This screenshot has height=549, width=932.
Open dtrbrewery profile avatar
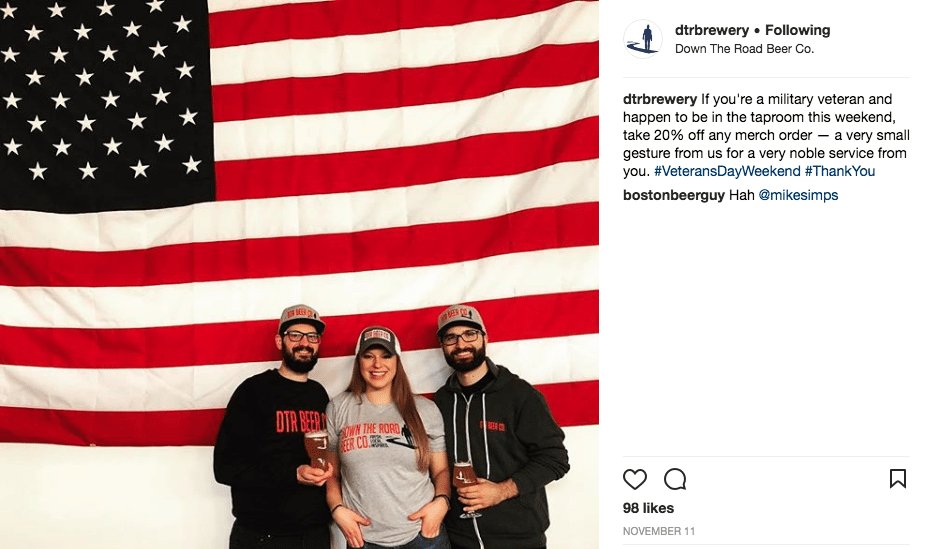(x=643, y=39)
